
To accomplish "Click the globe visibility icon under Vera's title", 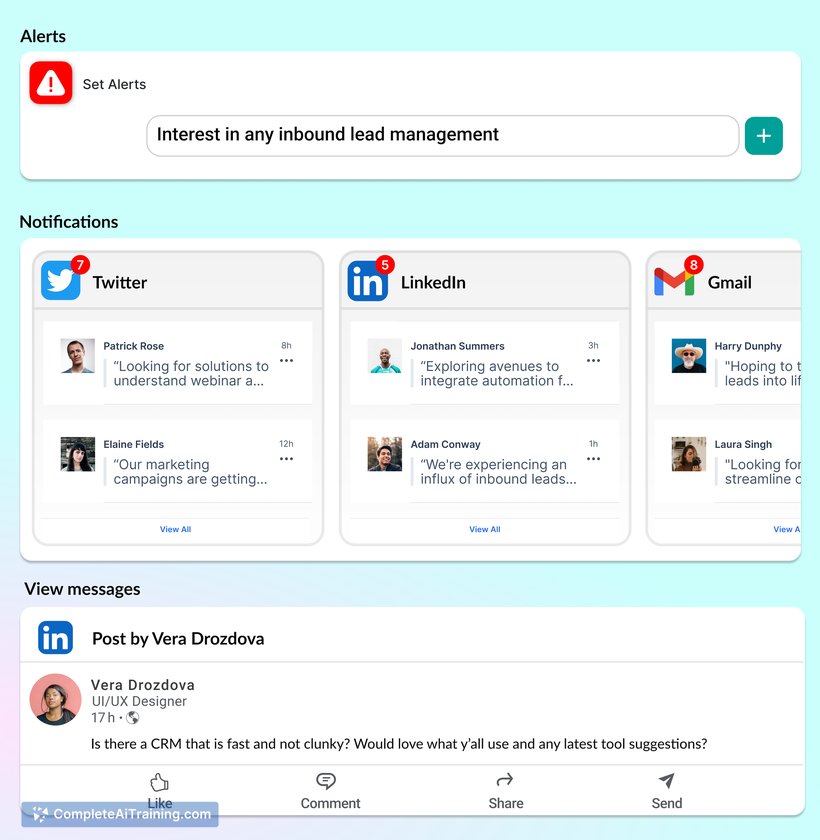I will coord(133,718).
